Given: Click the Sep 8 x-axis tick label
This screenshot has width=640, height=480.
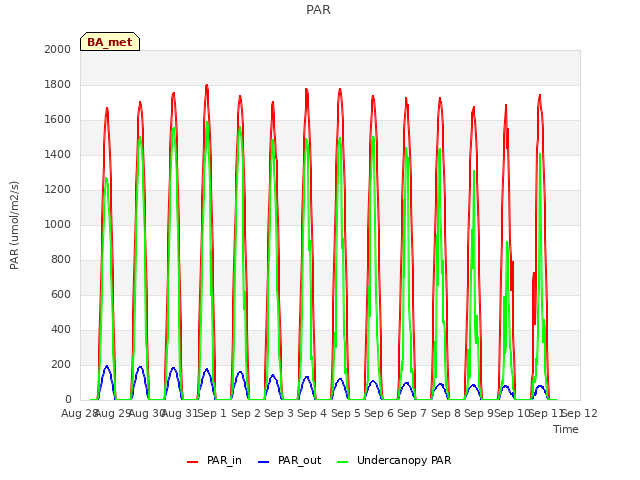Looking at the screenshot, I should (x=446, y=413).
